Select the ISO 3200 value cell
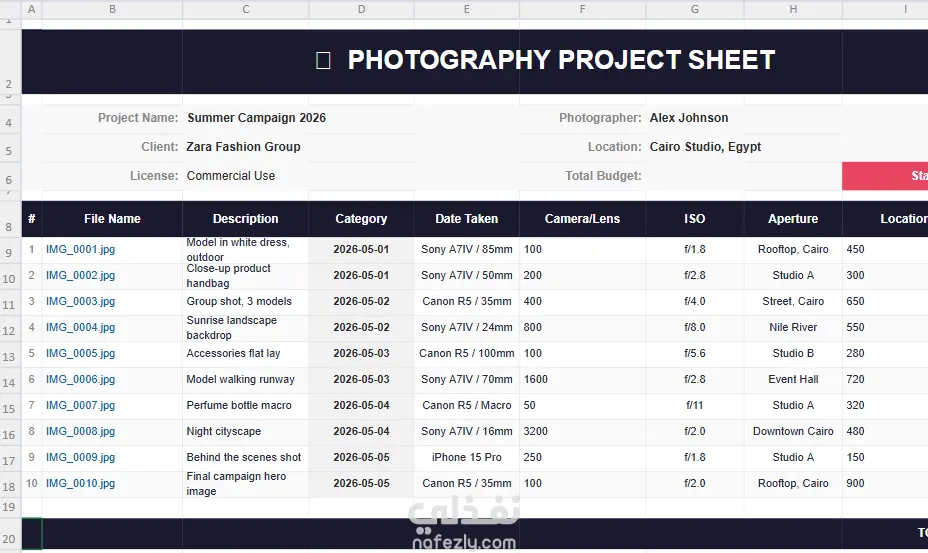 (x=582, y=432)
